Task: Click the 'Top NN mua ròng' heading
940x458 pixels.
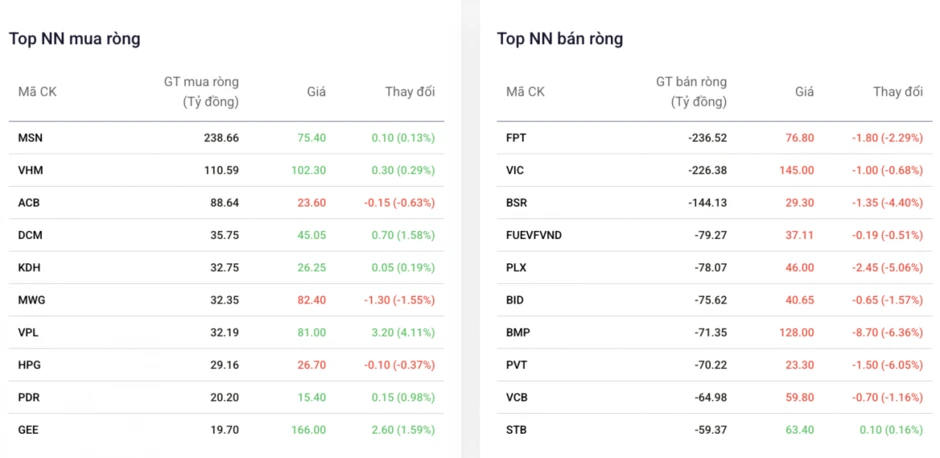Action: (x=74, y=40)
